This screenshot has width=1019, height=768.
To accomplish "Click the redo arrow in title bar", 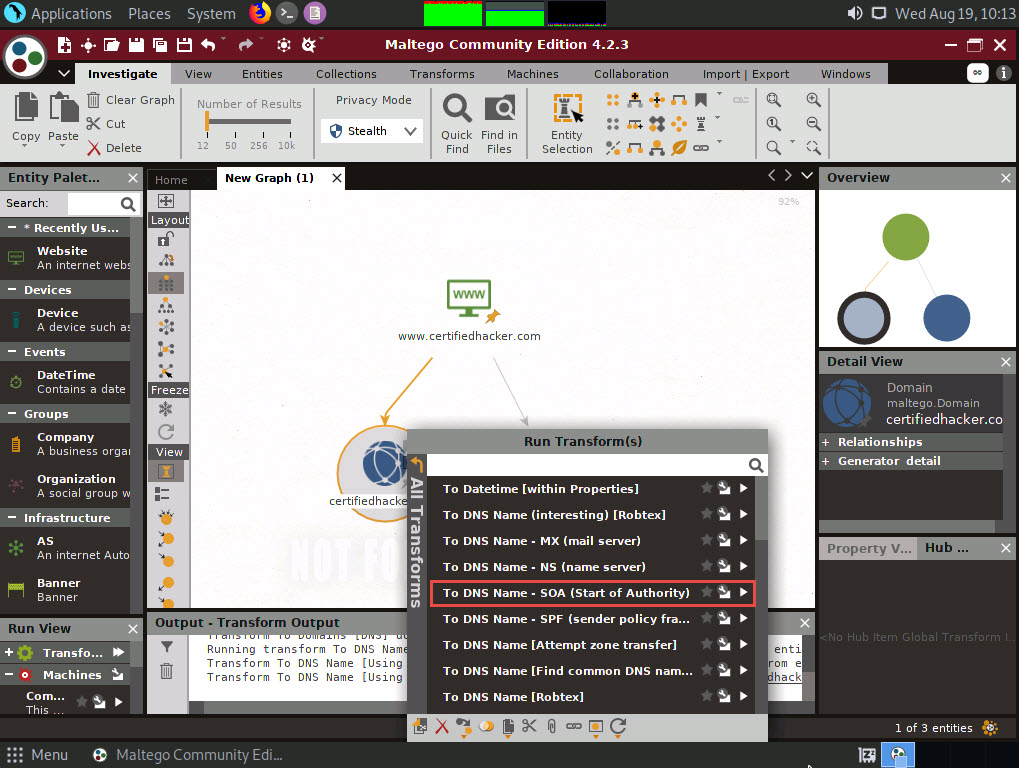I will click(246, 45).
